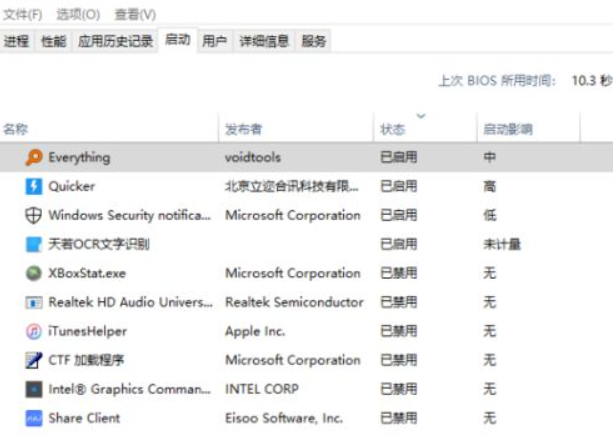Viewport: 613px width, 435px height.
Task: Switch to the 详细信息 tab
Action: coord(264,41)
